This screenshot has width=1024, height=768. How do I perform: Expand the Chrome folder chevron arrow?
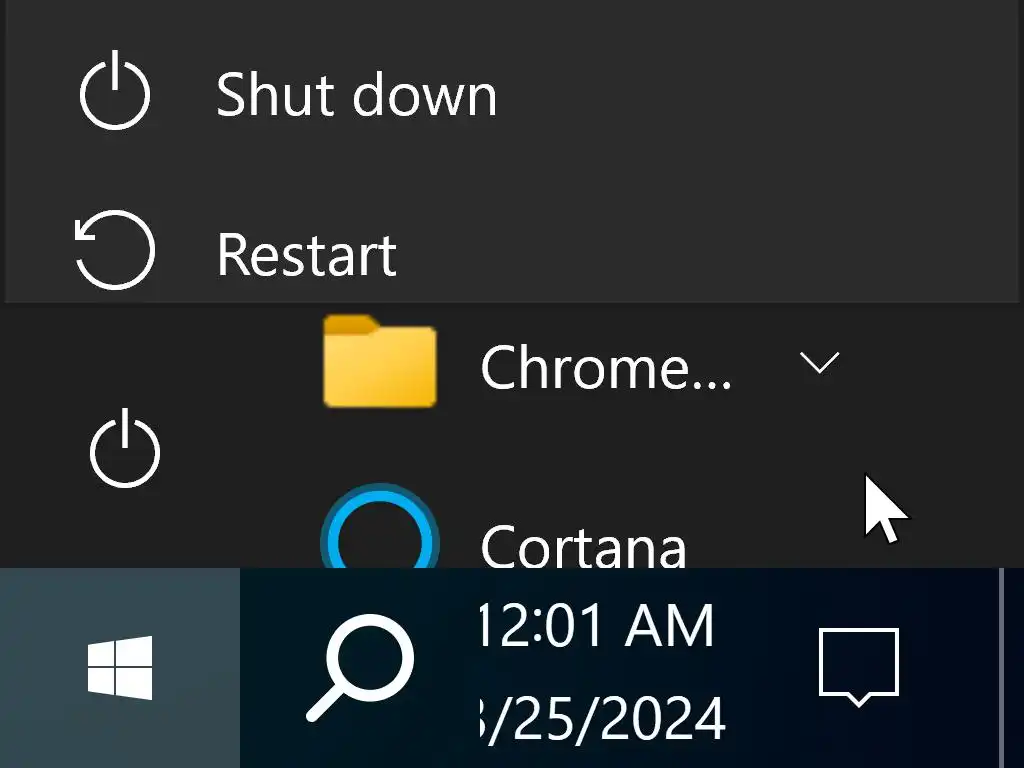[819, 363]
